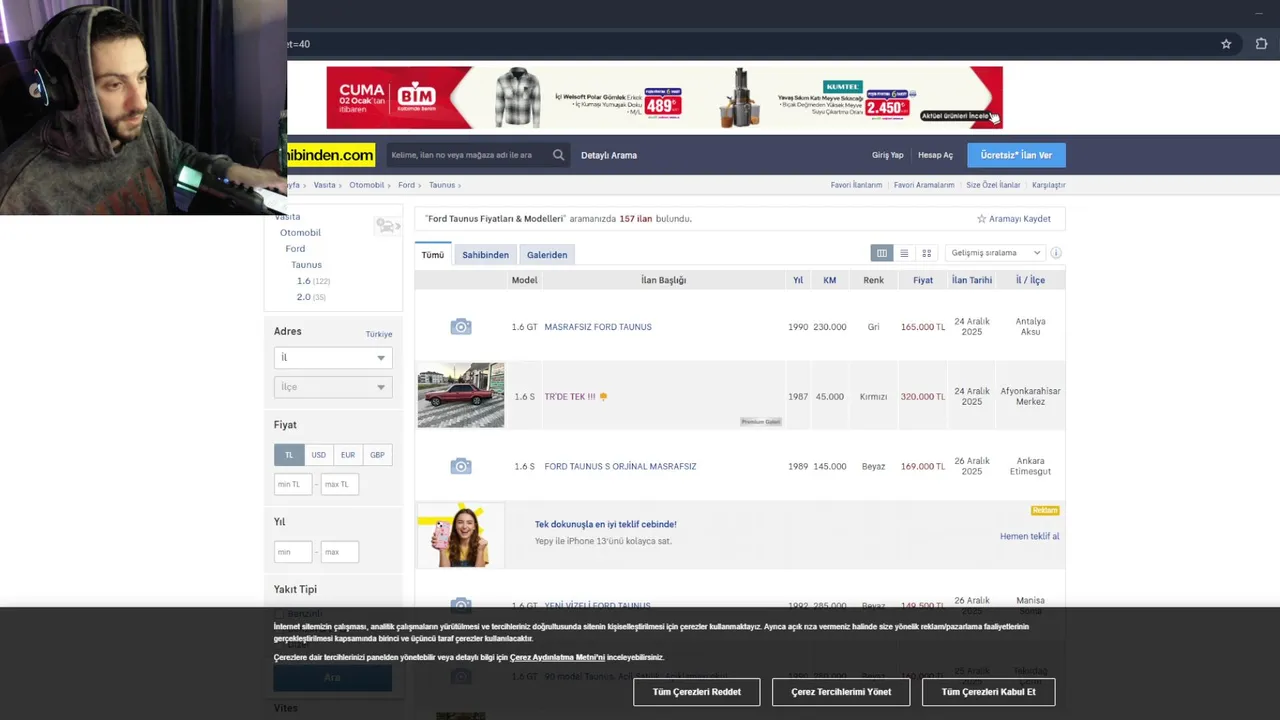Click the Aramayı Kaydet star icon
The image size is (1280, 720).
click(x=981, y=219)
